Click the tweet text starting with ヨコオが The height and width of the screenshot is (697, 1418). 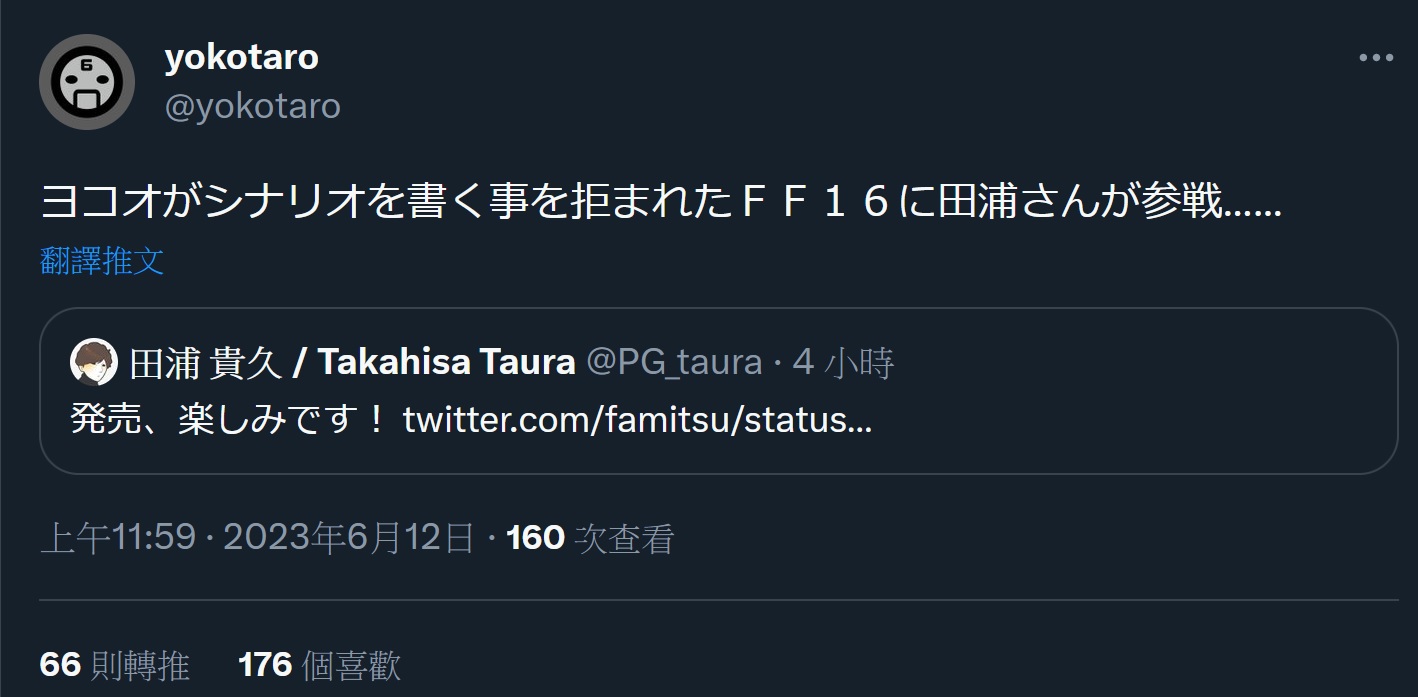point(400,204)
